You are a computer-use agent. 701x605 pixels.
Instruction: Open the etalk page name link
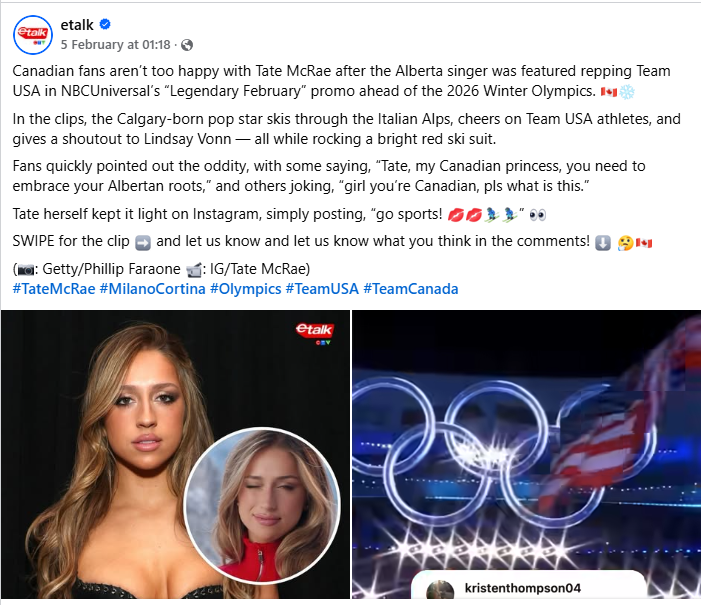click(77, 25)
